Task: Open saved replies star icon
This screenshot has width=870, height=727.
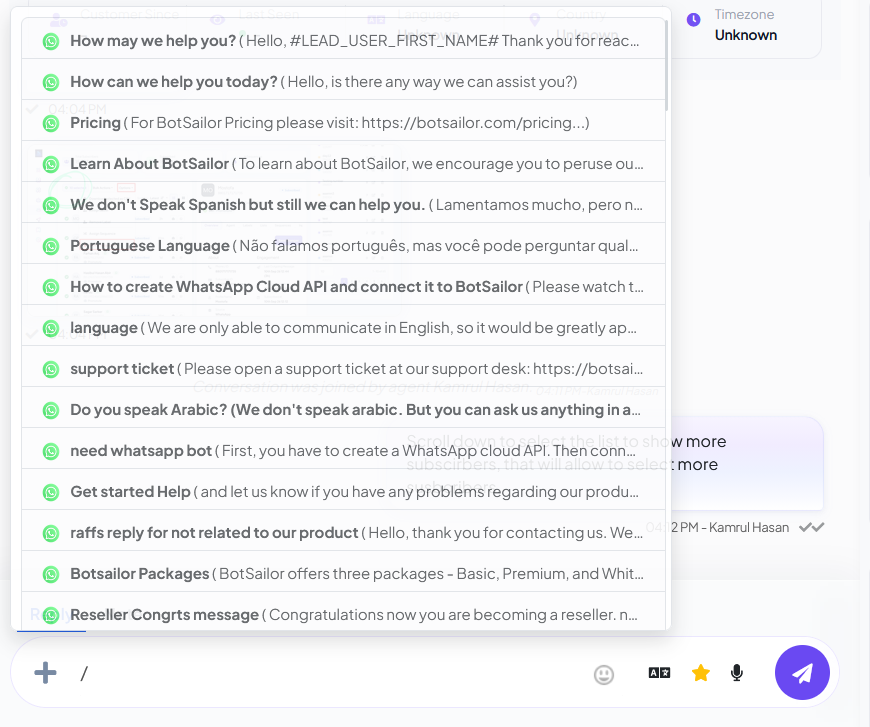Action: pos(701,673)
